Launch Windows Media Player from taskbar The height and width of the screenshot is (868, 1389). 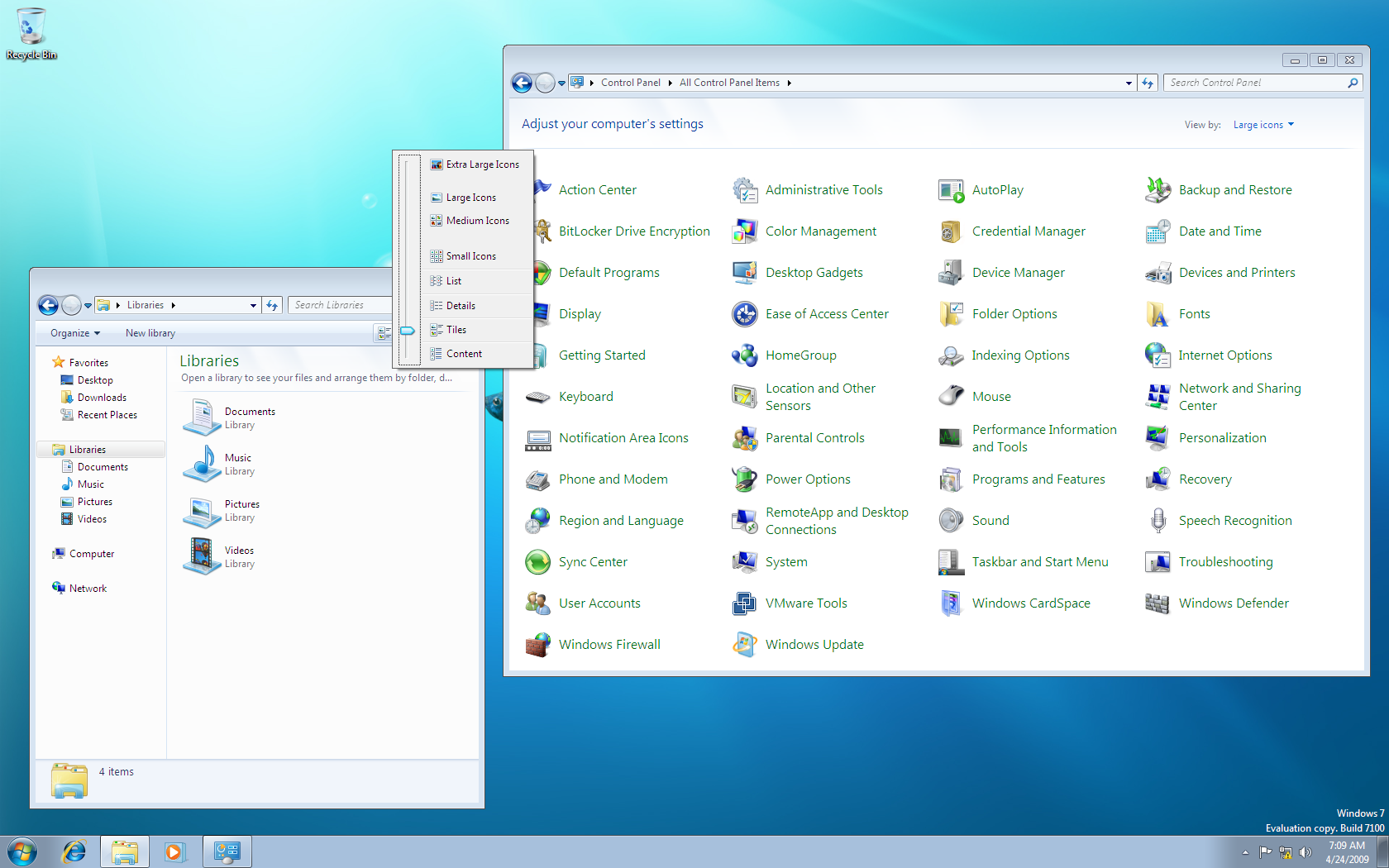[x=175, y=851]
